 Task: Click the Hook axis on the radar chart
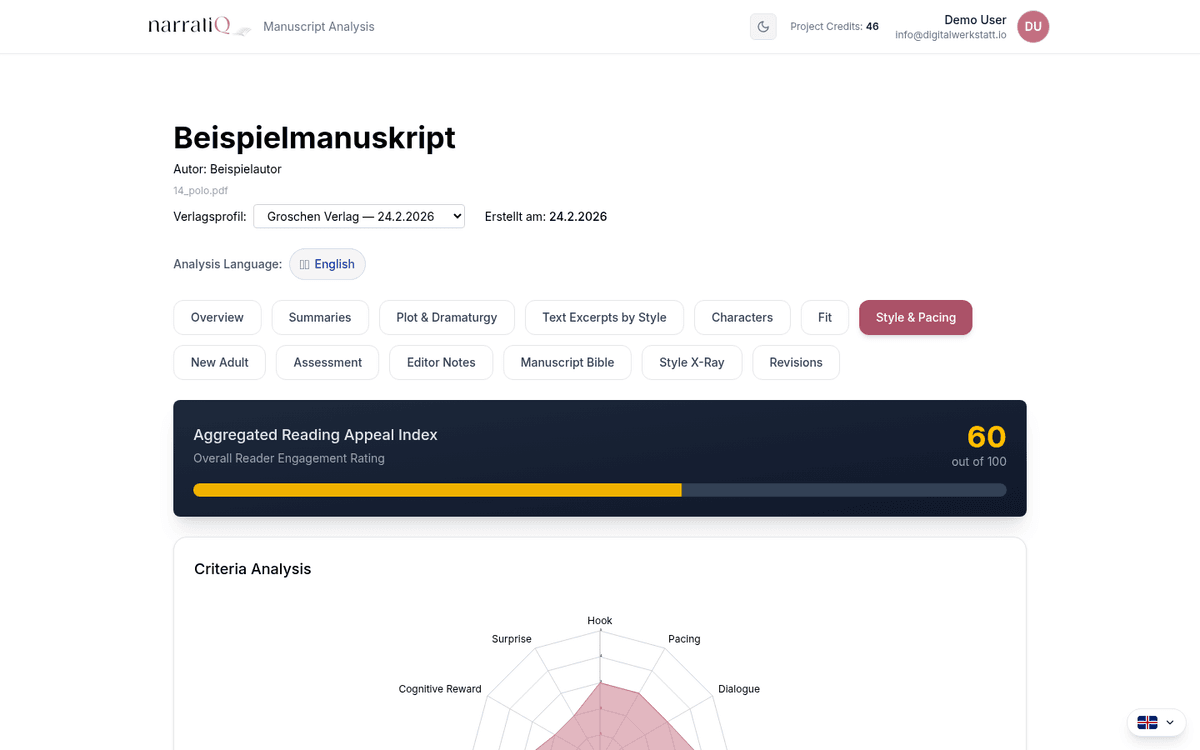tap(599, 620)
